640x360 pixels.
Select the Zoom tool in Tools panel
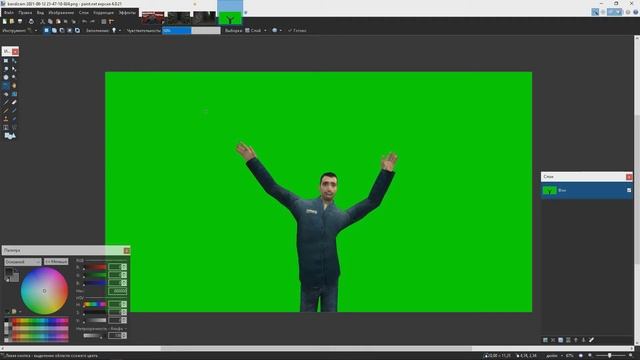click(x=14, y=77)
